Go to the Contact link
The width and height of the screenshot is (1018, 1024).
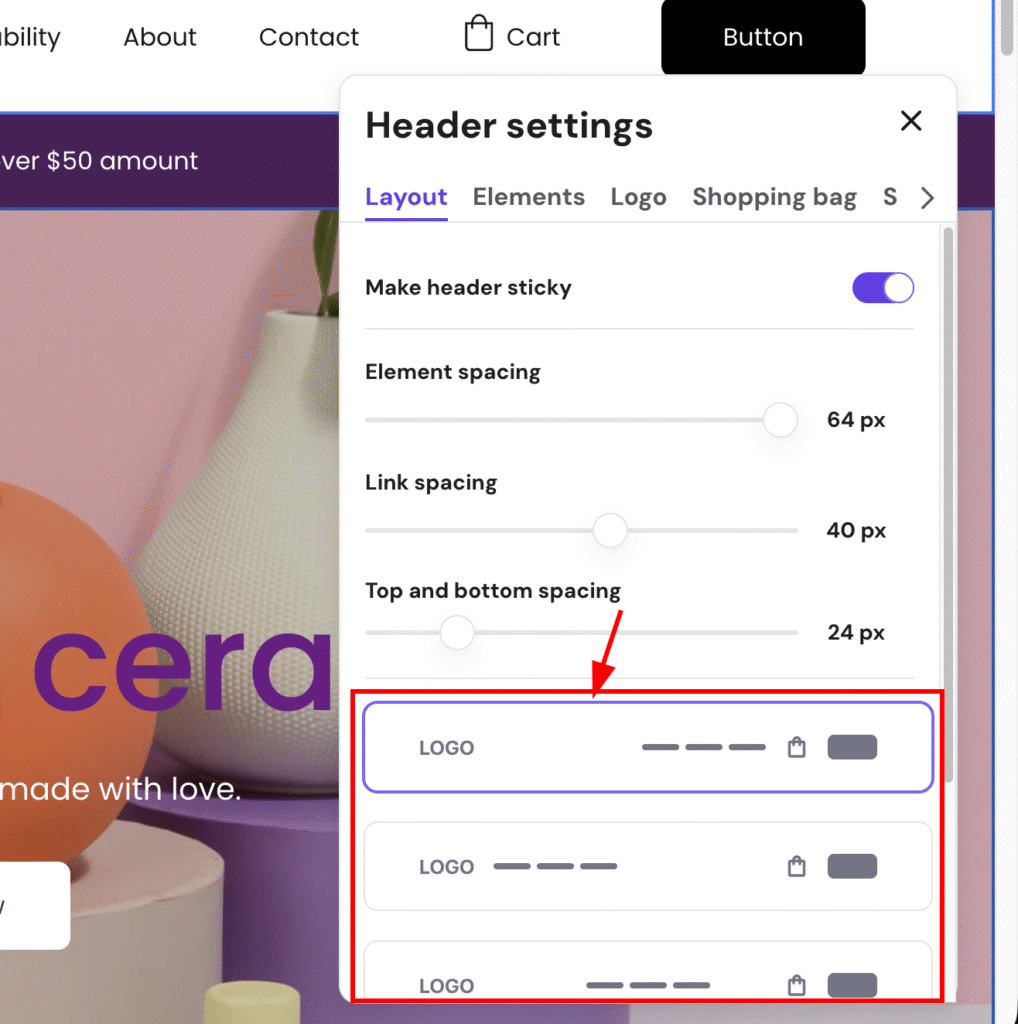point(308,38)
